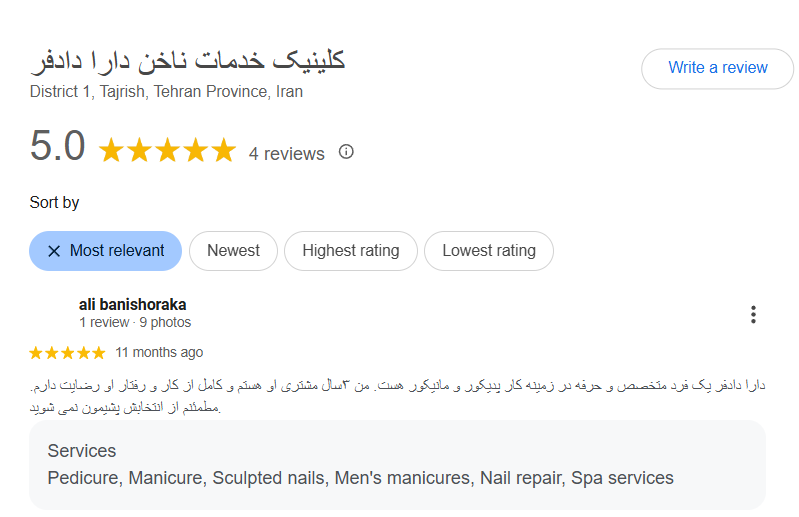This screenshot has height=517, width=799.
Task: Click the Pedicure, Manicure services list
Action: coord(360,478)
